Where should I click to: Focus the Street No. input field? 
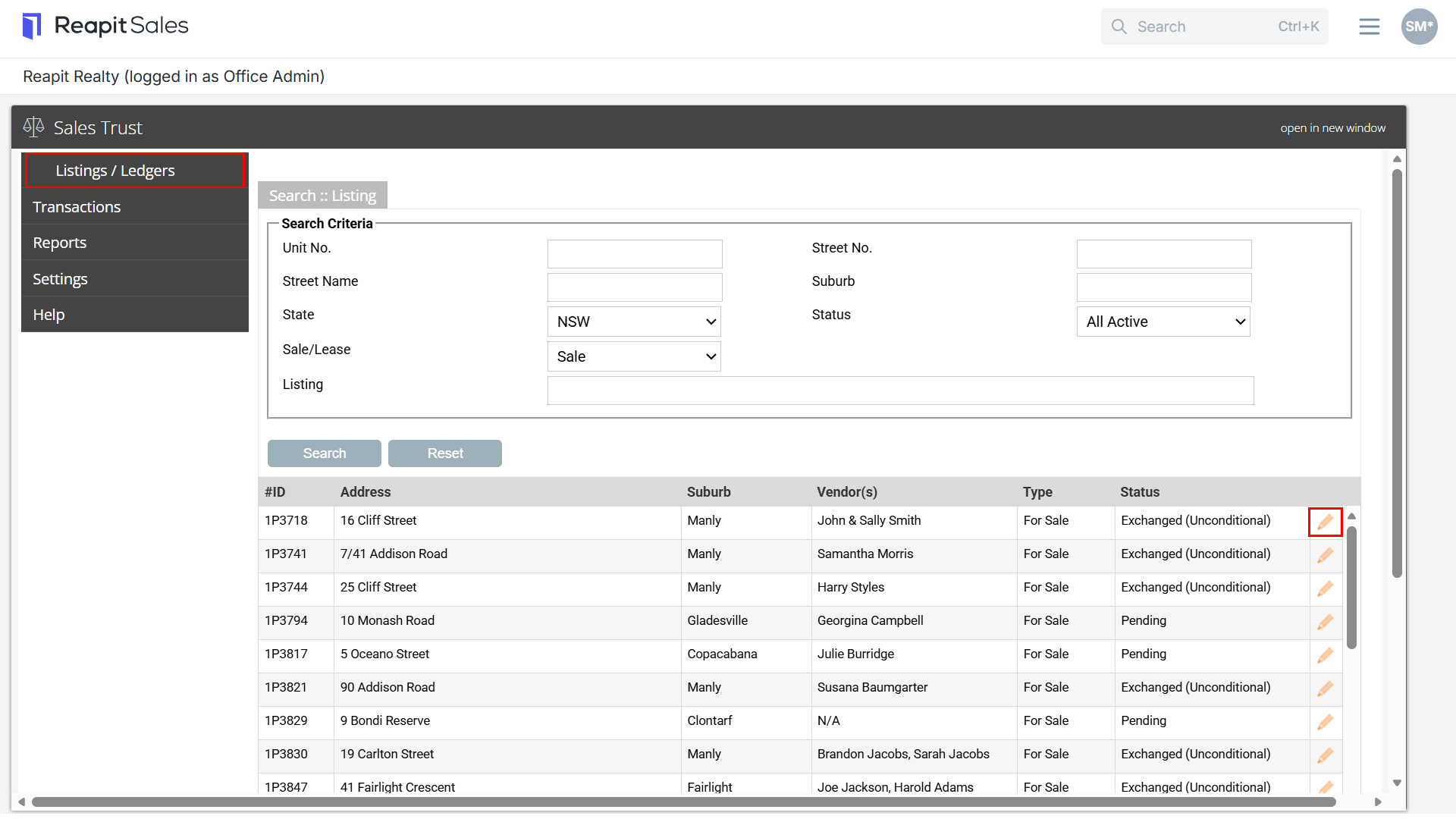(x=1164, y=254)
